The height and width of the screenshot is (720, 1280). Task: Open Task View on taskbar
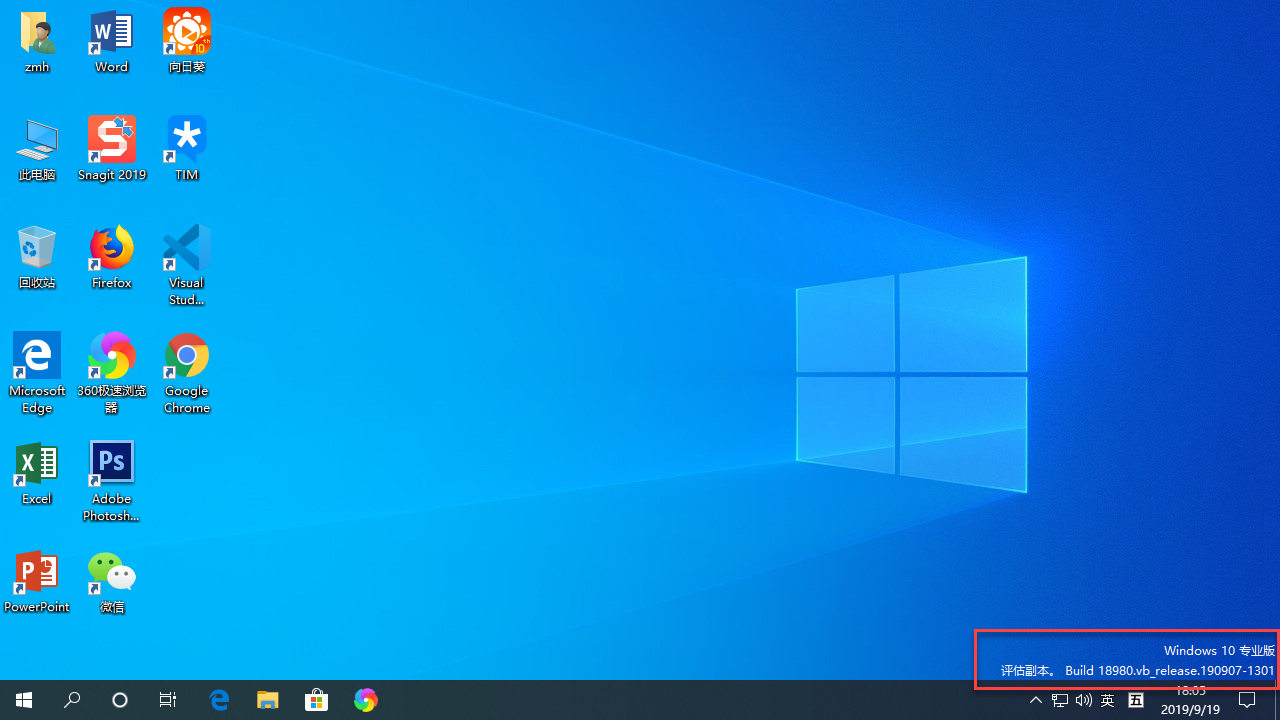pos(168,700)
